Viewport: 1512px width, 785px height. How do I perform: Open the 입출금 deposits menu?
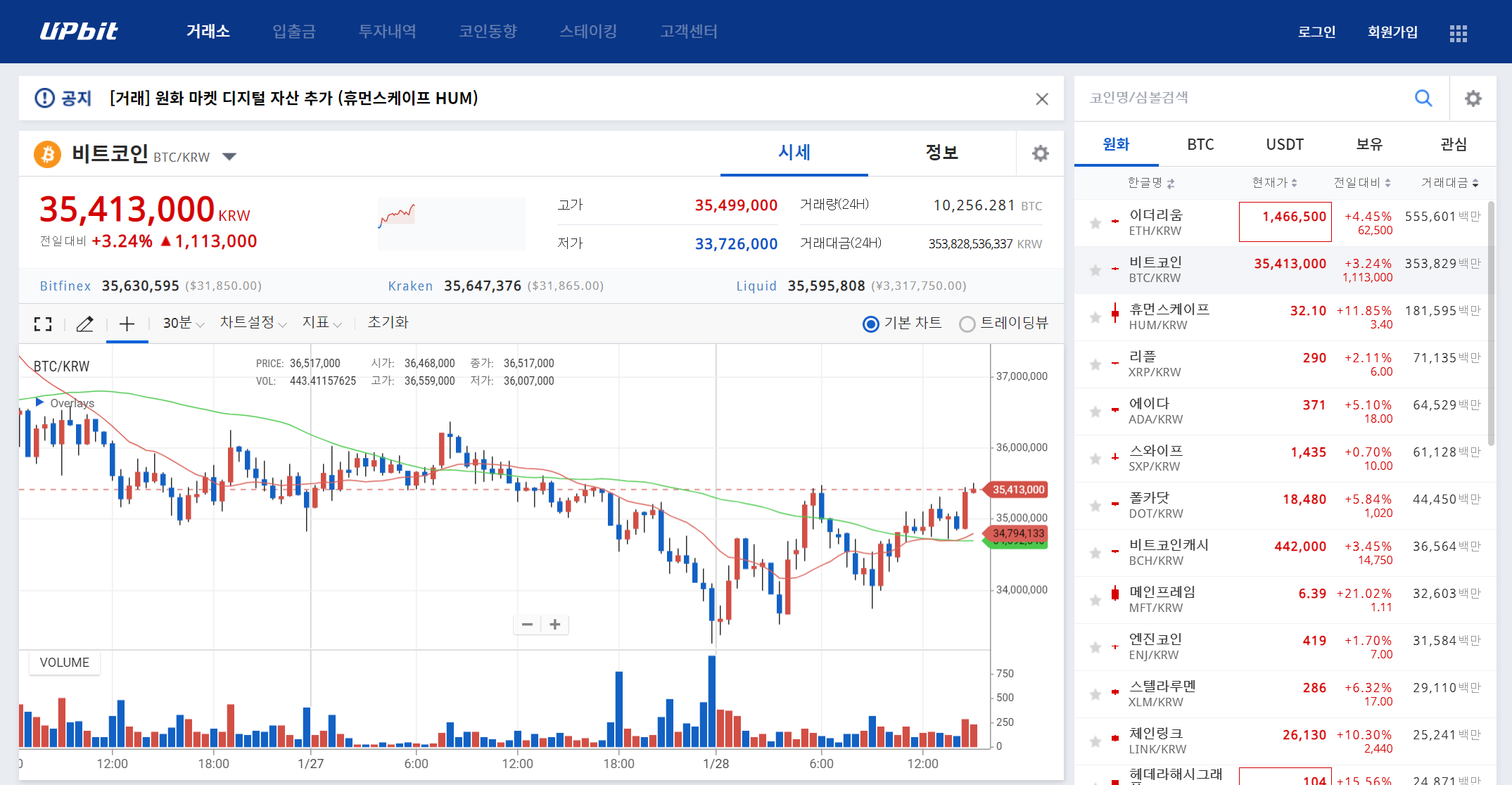click(294, 32)
